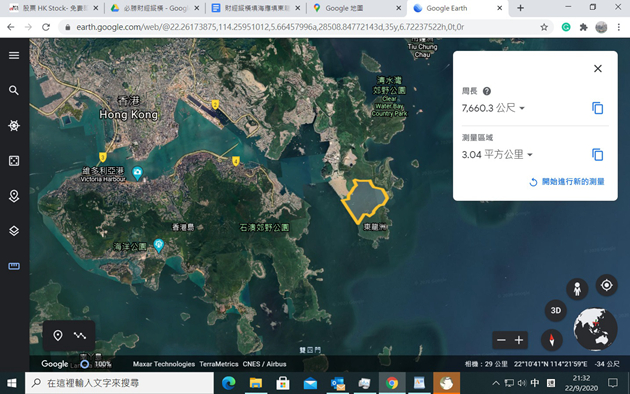
Task: Click the earth.google.com address bar
Action: (x=270, y=27)
